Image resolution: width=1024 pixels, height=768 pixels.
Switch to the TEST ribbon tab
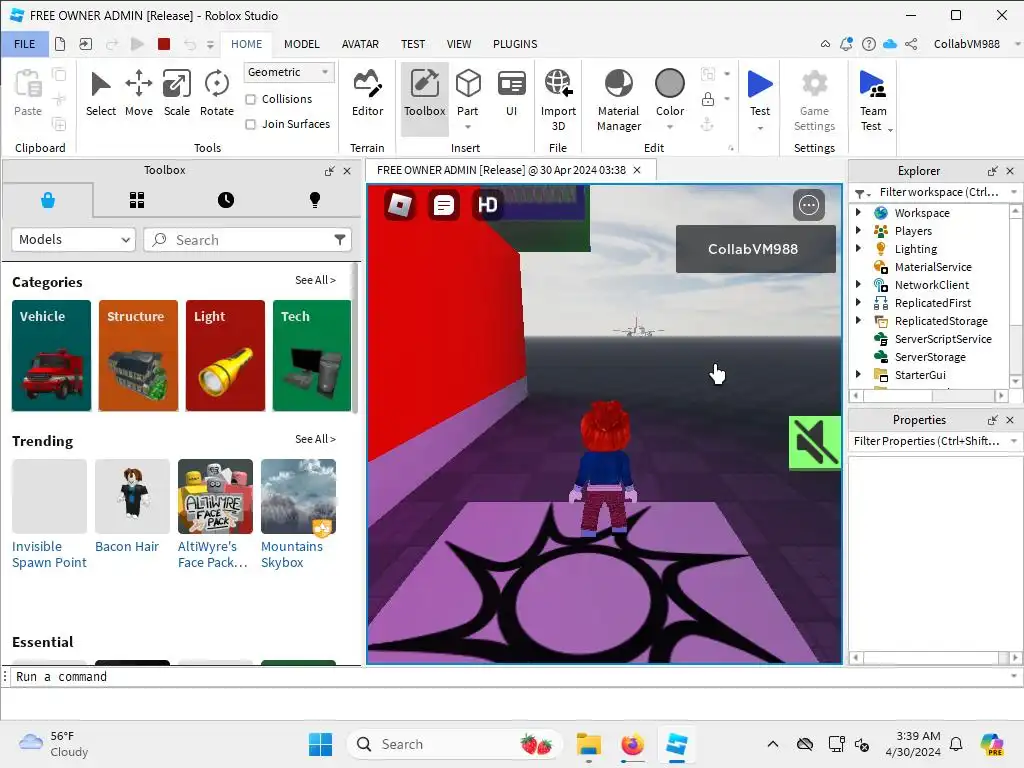click(x=413, y=44)
